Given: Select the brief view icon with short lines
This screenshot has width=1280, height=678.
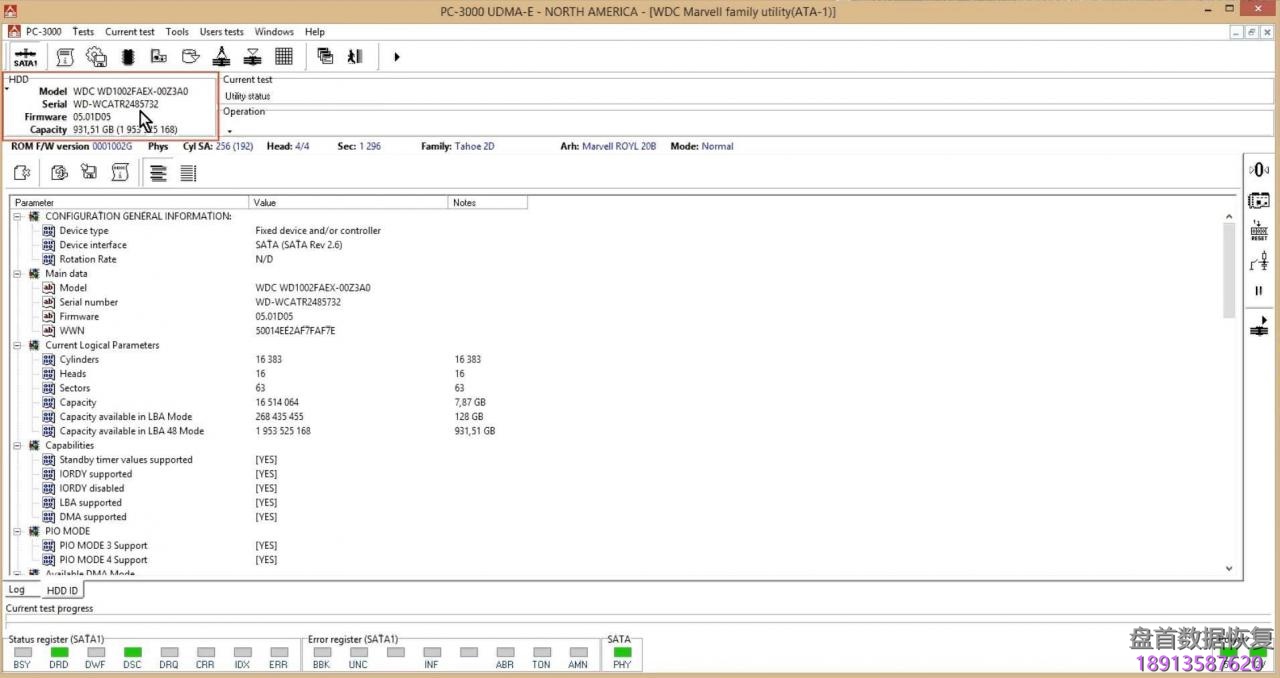Looking at the screenshot, I should pyautogui.click(x=158, y=172).
